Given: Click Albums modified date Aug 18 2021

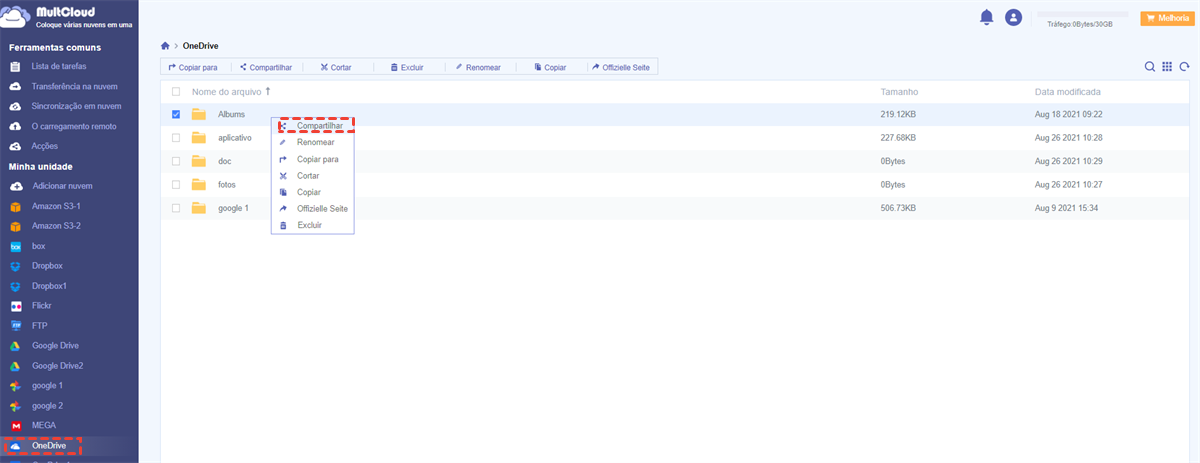Looking at the screenshot, I should pos(1068,114).
